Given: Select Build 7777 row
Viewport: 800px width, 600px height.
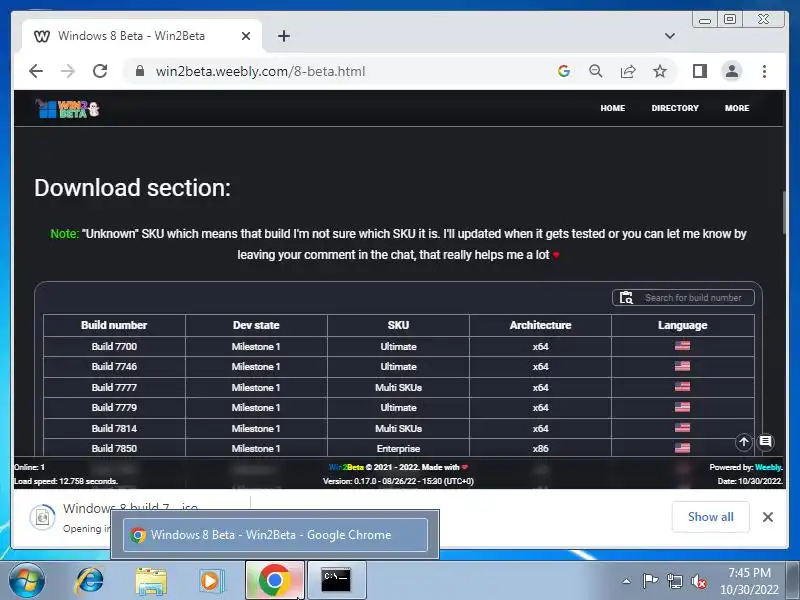Looking at the screenshot, I should 398,387.
